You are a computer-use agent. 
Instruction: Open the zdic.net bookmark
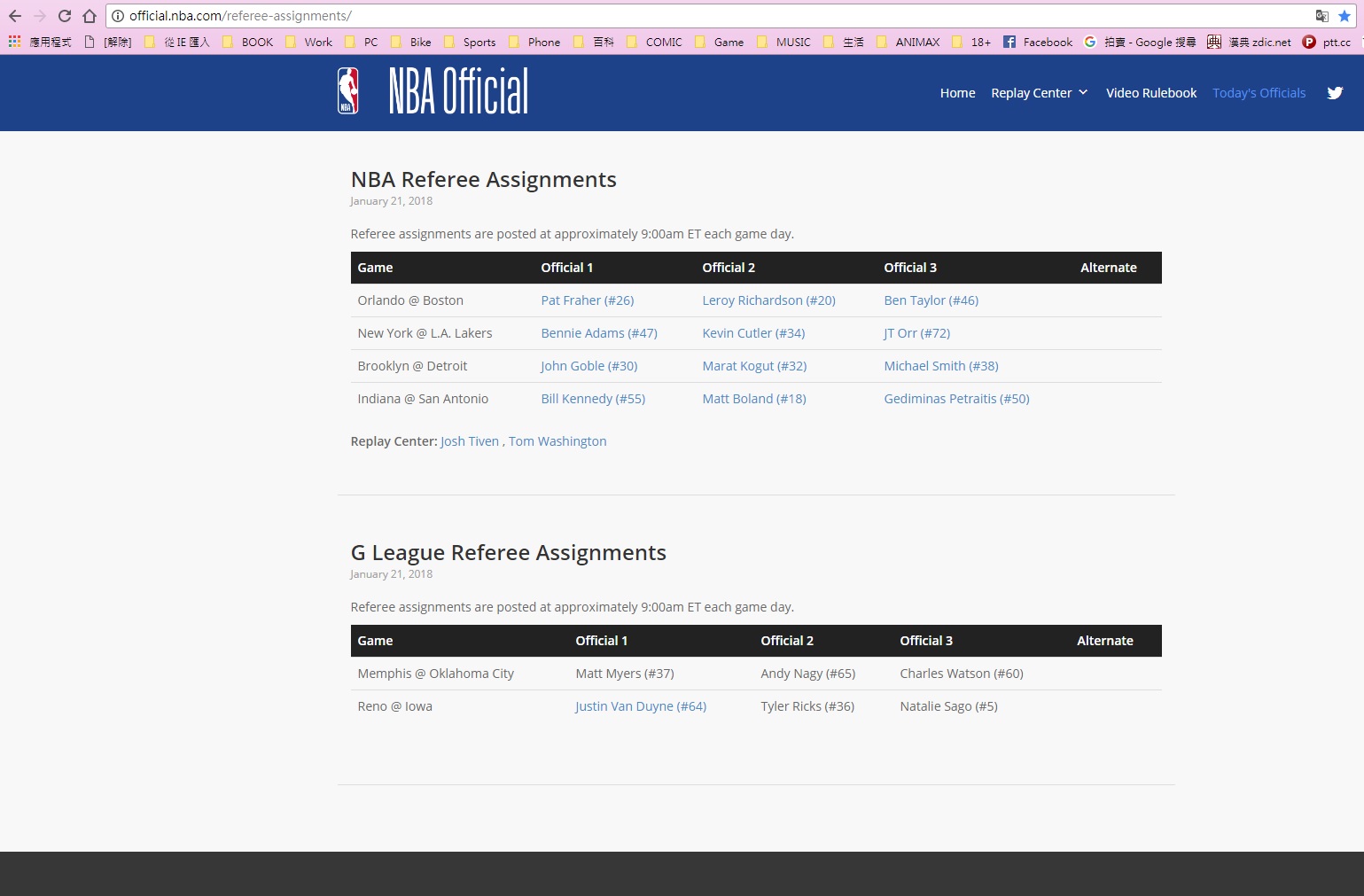point(1250,42)
